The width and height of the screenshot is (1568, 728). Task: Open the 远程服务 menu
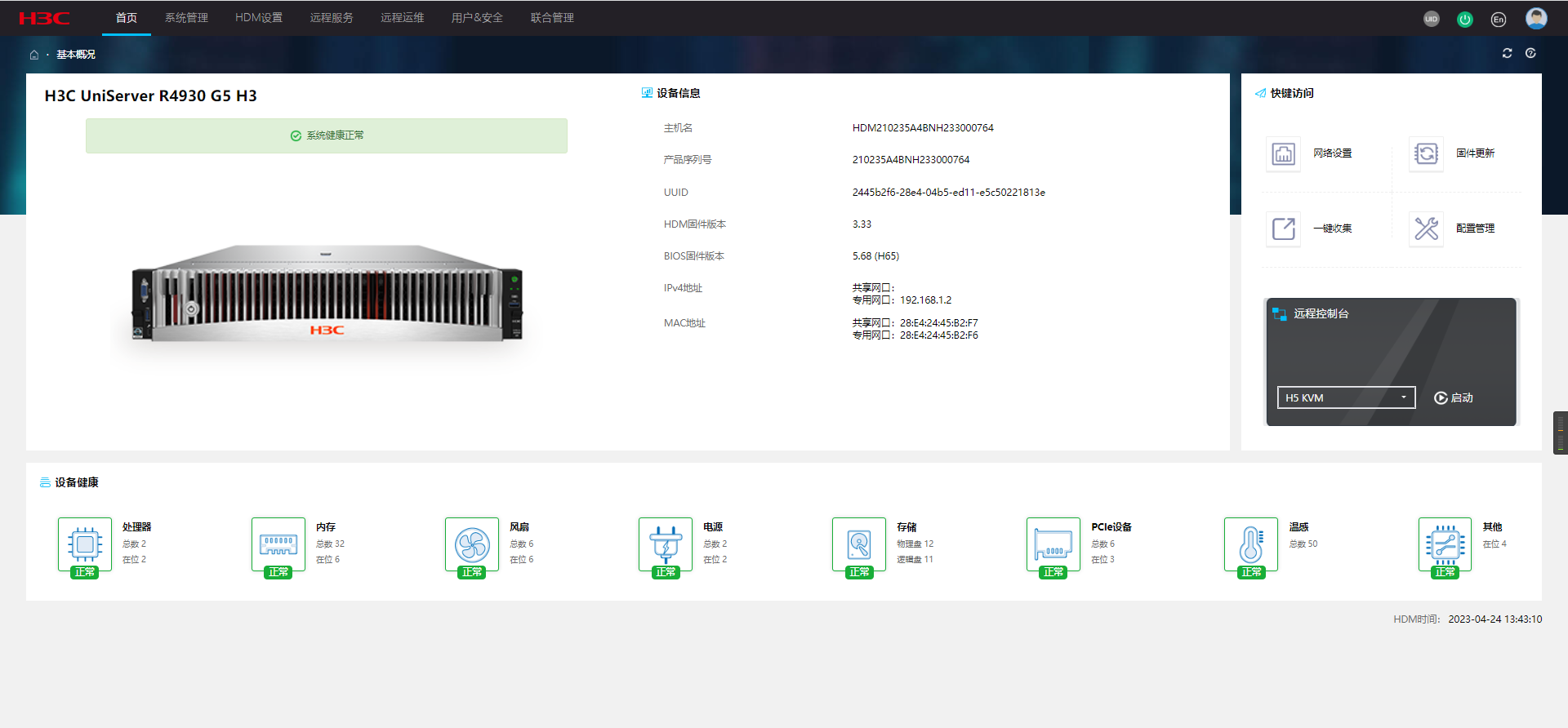[x=332, y=18]
